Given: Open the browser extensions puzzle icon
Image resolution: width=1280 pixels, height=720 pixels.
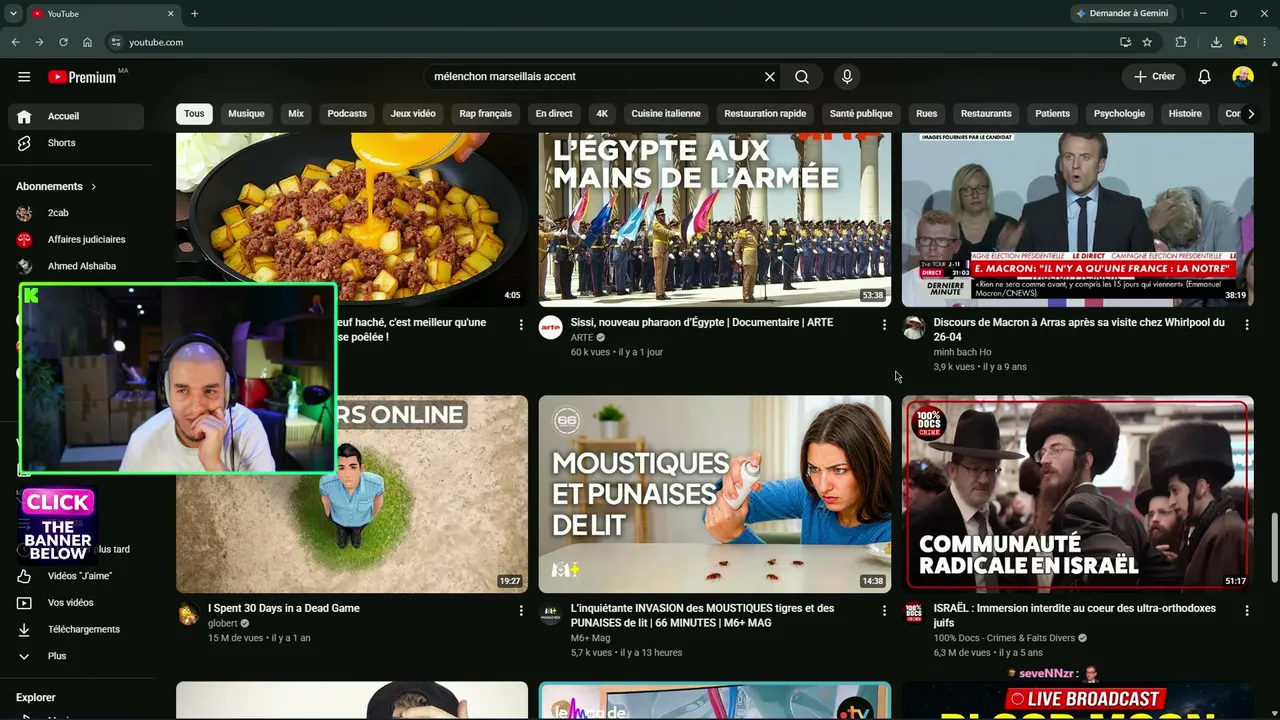Looking at the screenshot, I should point(1181,42).
